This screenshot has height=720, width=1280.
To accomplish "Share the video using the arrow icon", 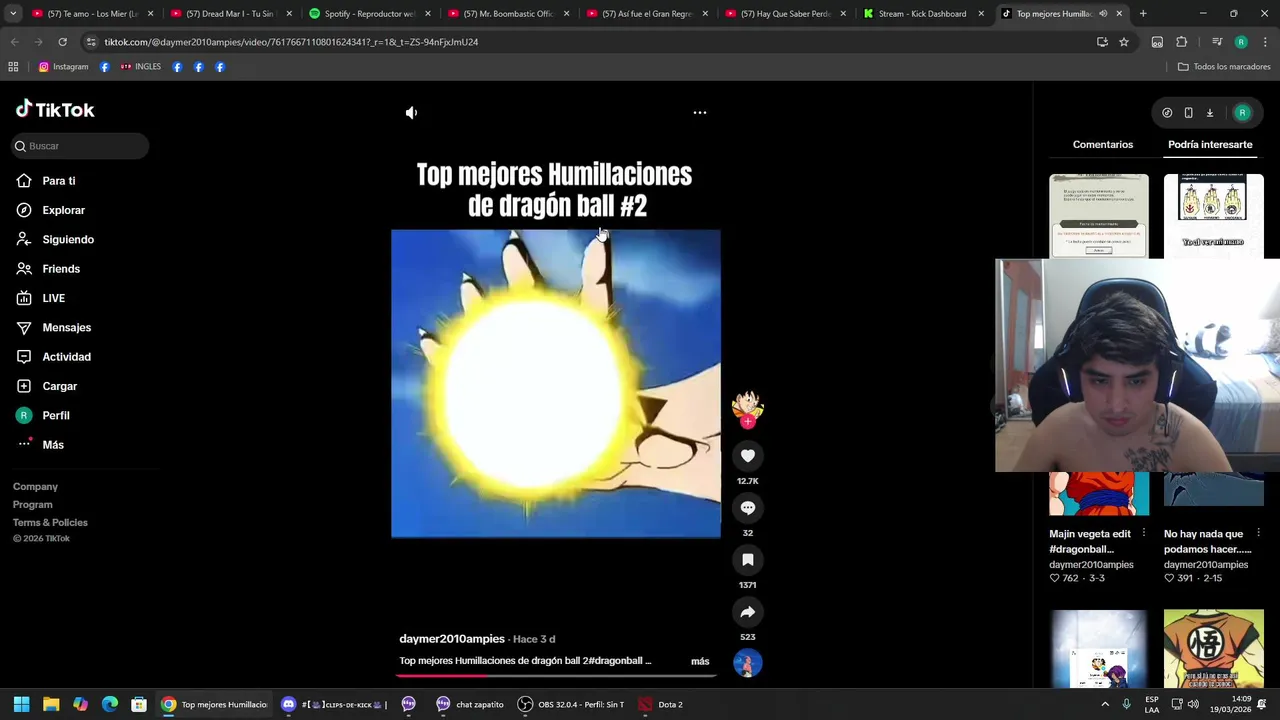I will click(748, 612).
